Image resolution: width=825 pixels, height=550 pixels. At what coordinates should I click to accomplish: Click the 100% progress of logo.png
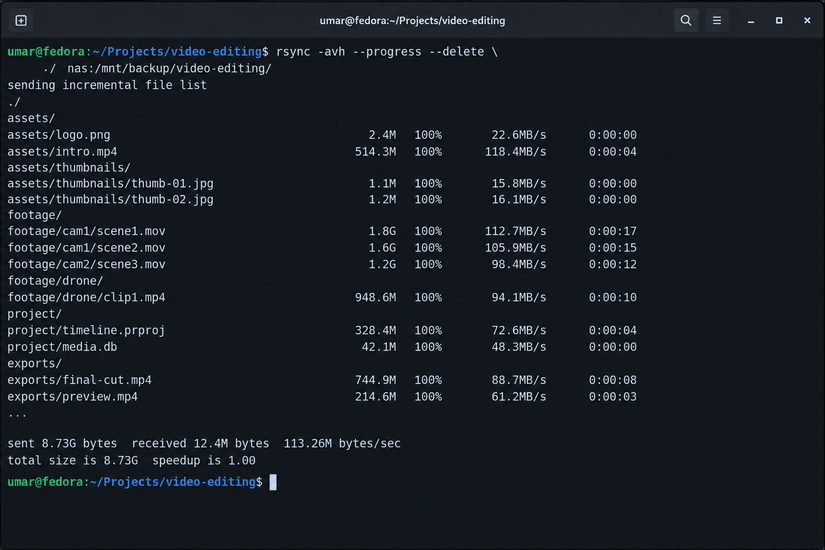click(x=428, y=135)
